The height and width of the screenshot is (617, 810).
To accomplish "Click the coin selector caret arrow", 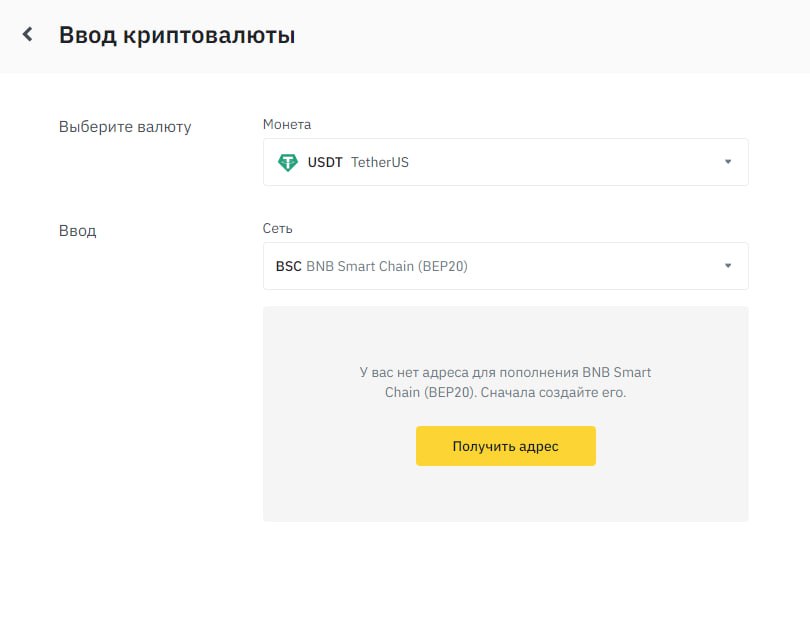I will 728,162.
